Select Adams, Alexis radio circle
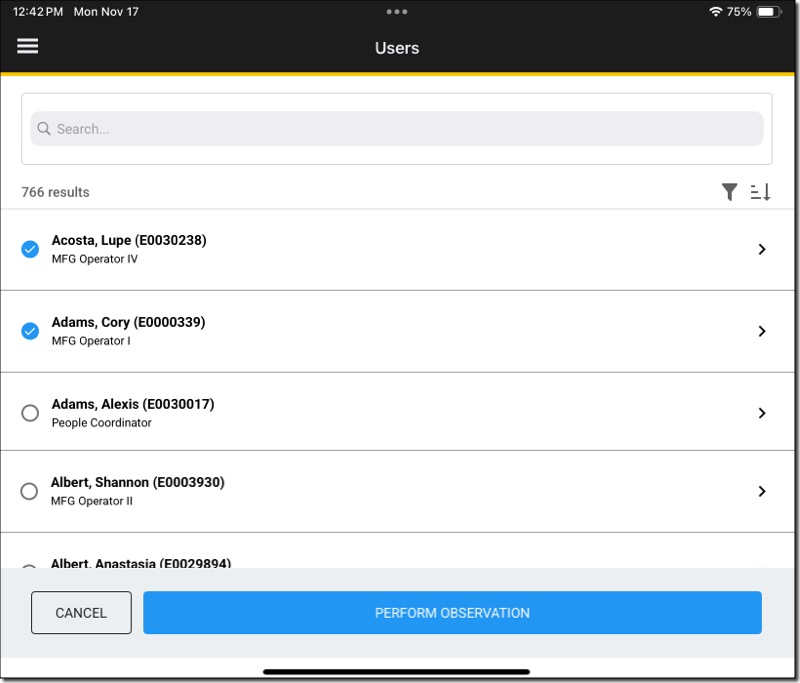The height and width of the screenshot is (683, 800). pos(30,413)
